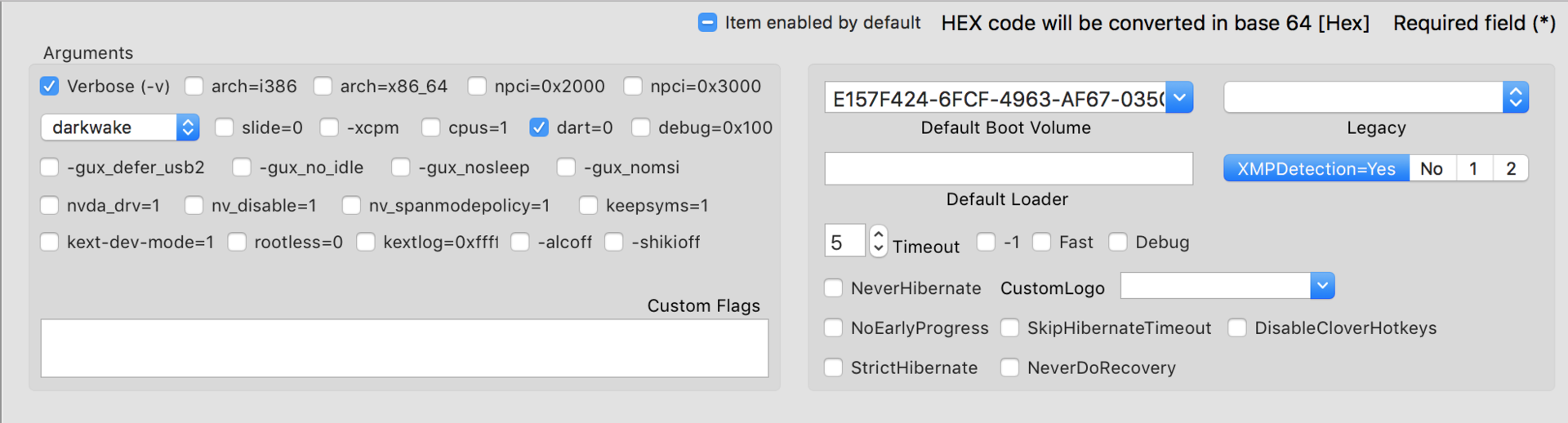The image size is (1568, 423).
Task: Enable the arch=x86_64 boot argument
Action: pyautogui.click(x=323, y=87)
